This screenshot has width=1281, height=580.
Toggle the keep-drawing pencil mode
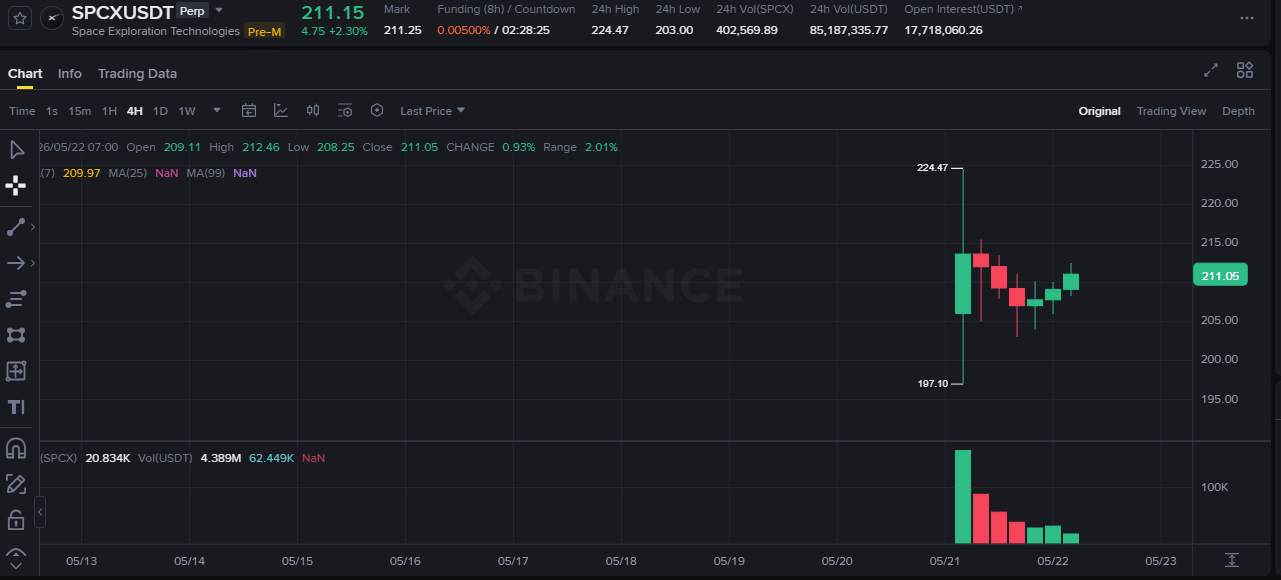[x=16, y=484]
